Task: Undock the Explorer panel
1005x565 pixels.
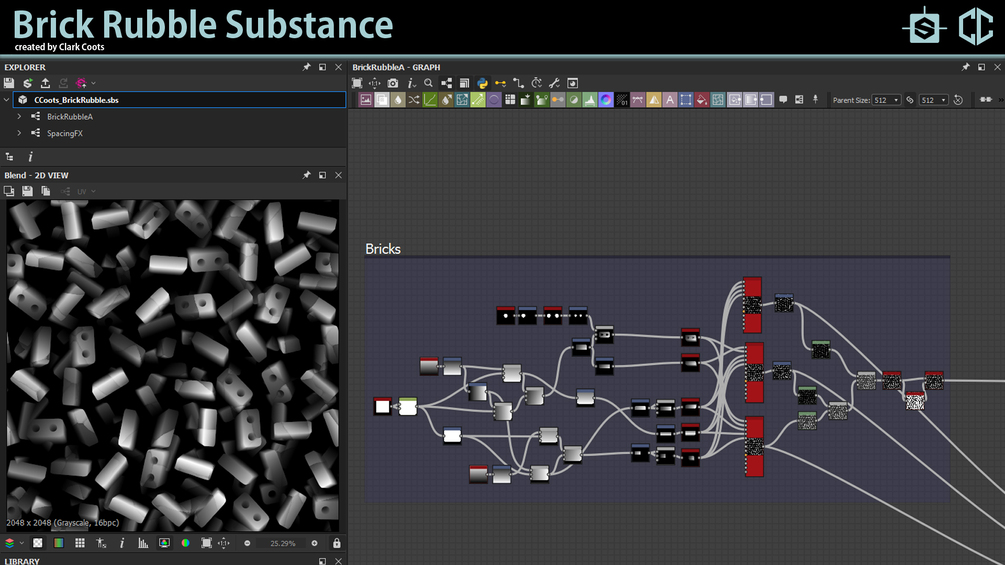Action: [x=322, y=67]
